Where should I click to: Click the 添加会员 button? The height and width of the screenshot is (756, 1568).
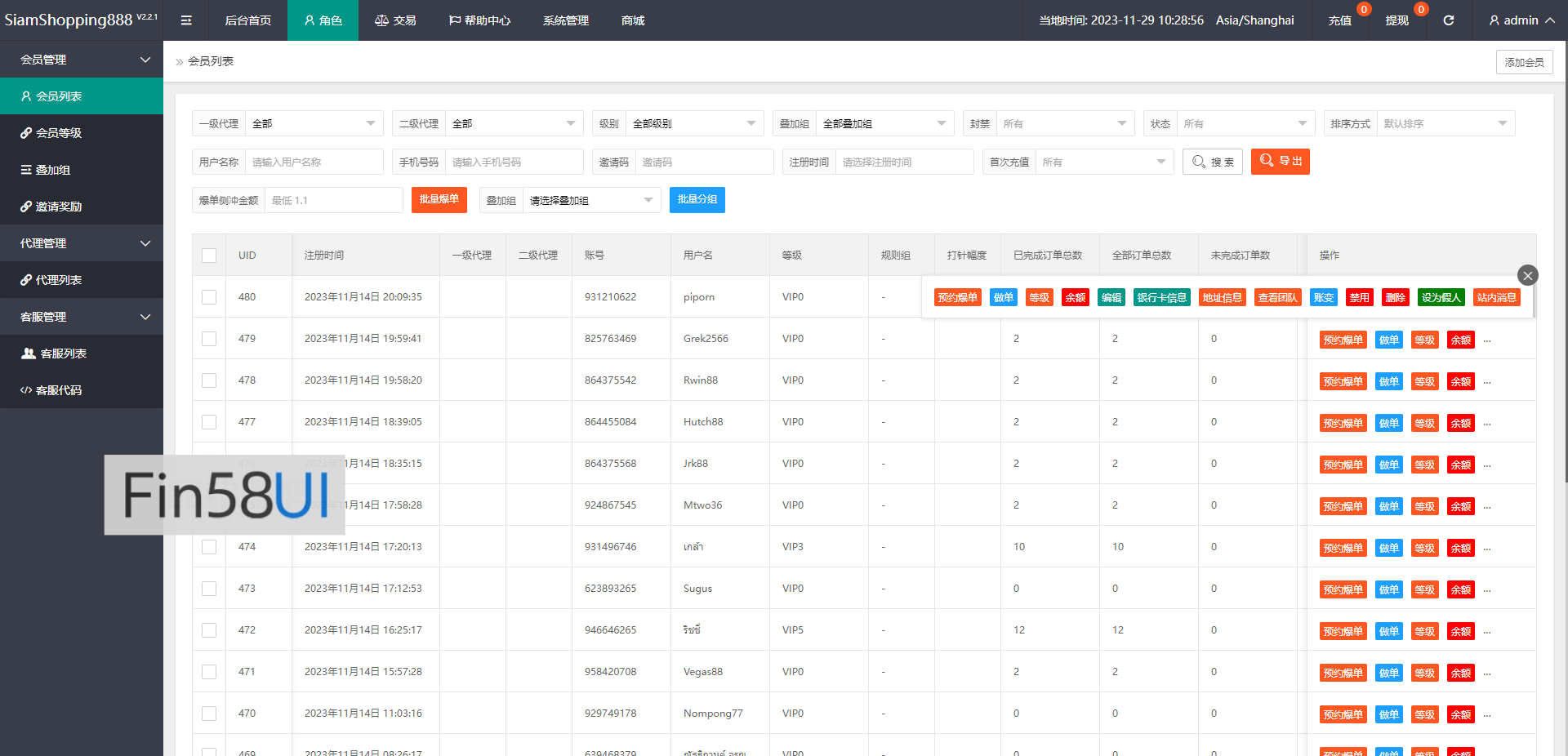[x=1524, y=62]
